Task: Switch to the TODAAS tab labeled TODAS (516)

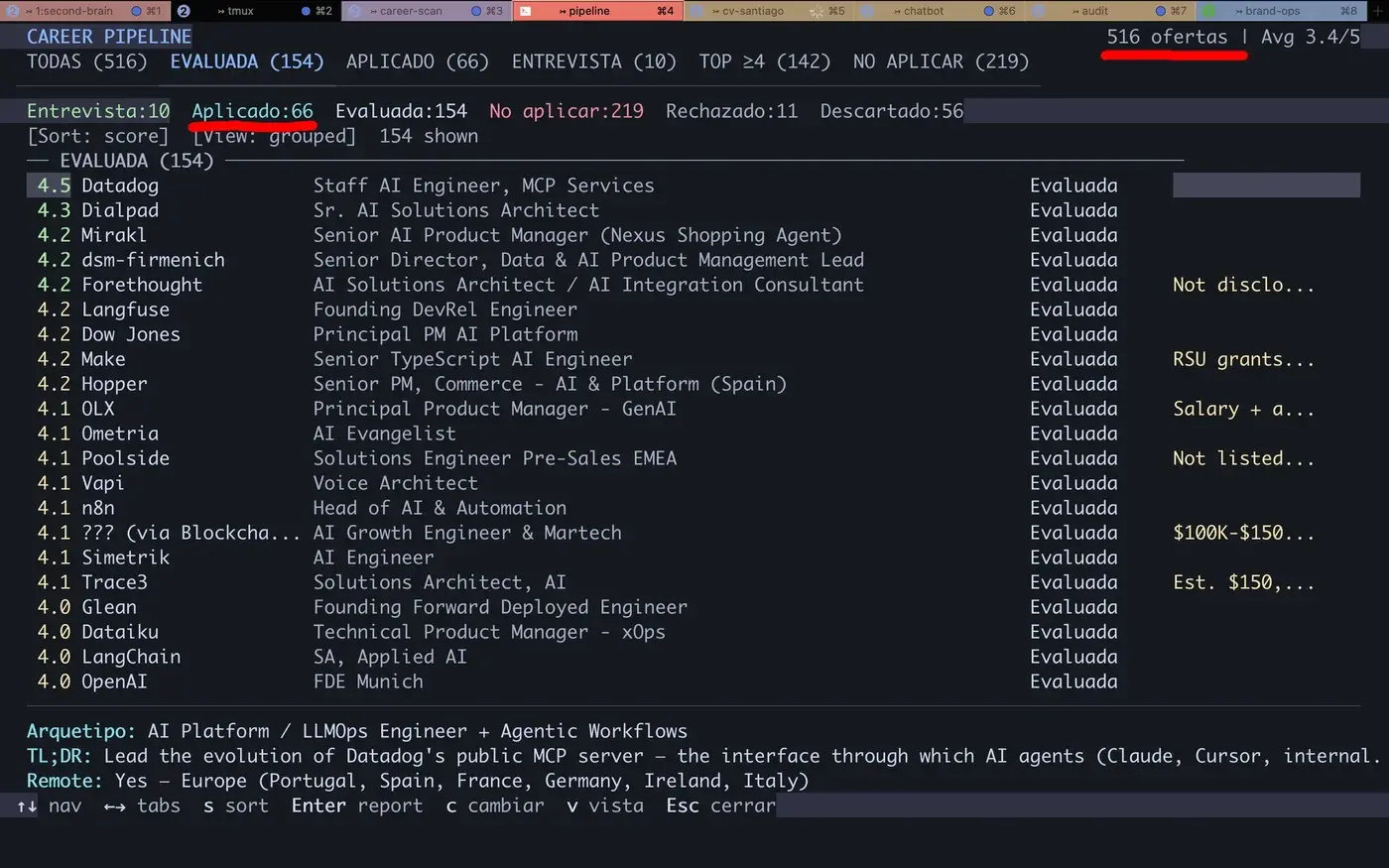Action: pyautogui.click(x=86, y=61)
